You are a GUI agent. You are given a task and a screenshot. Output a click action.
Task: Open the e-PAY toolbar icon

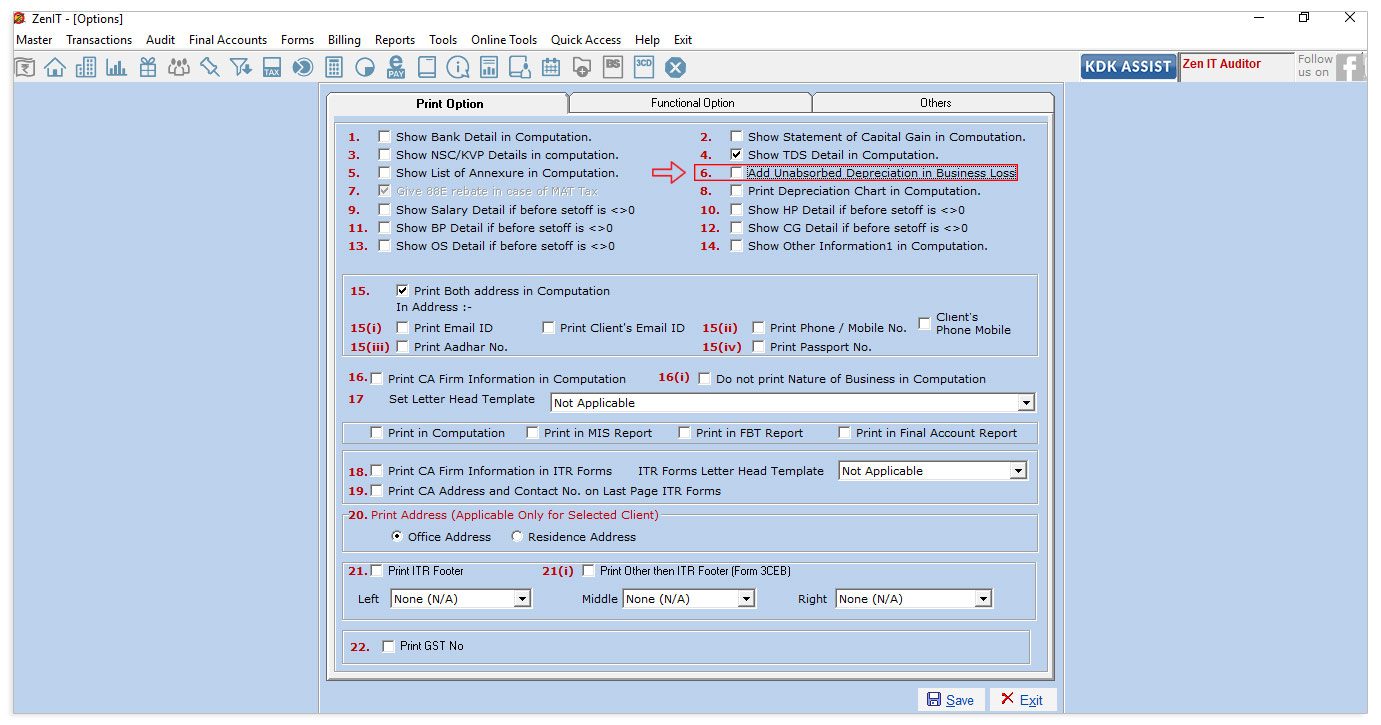click(x=396, y=67)
